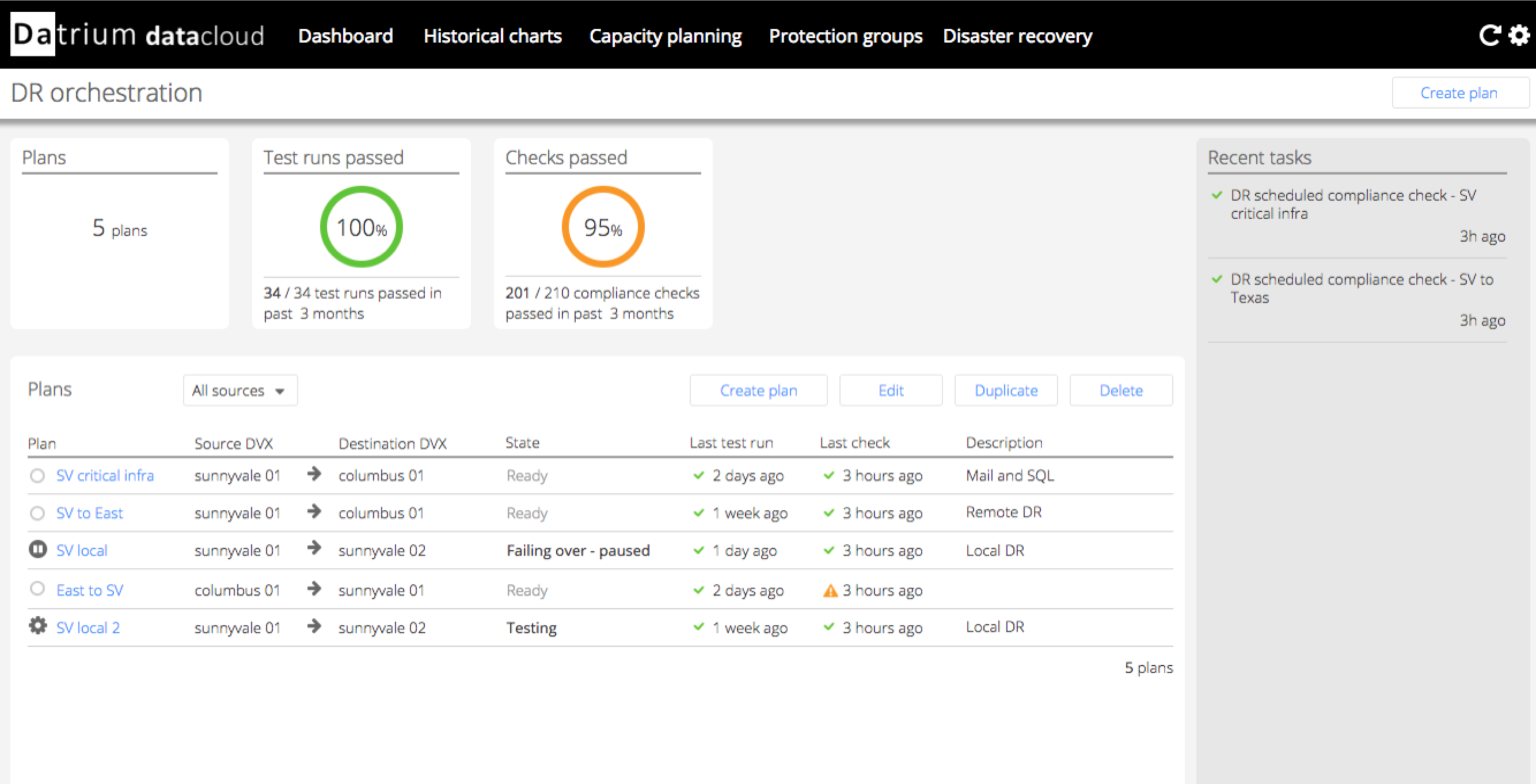Click the Plan column header

coord(42,443)
